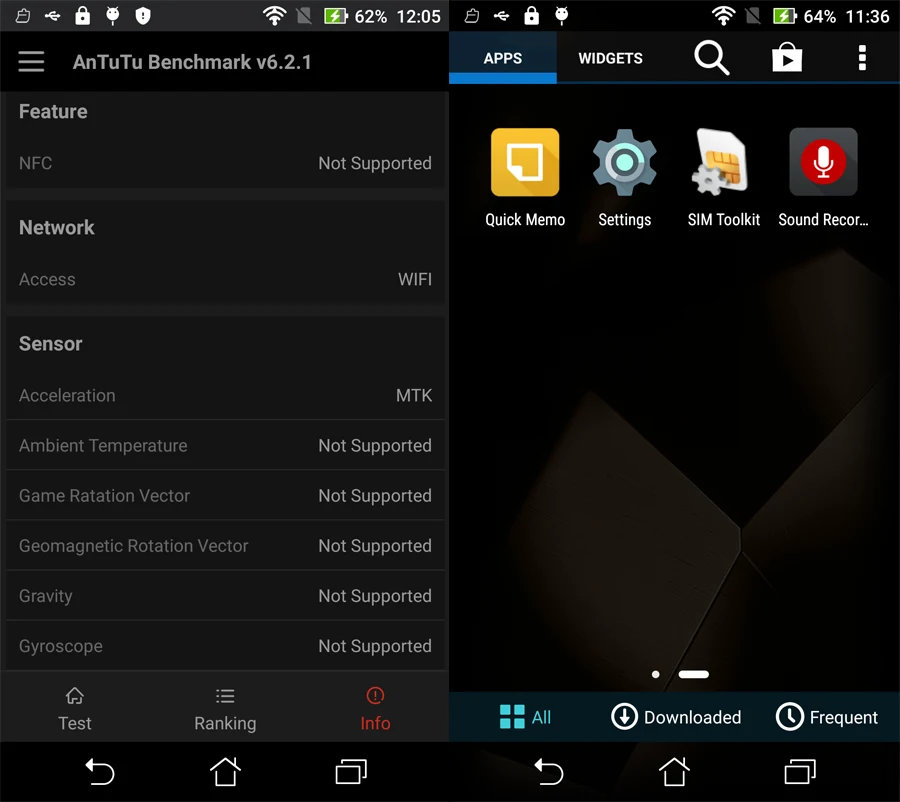Tap the Ambient Temperature row

coord(225,445)
